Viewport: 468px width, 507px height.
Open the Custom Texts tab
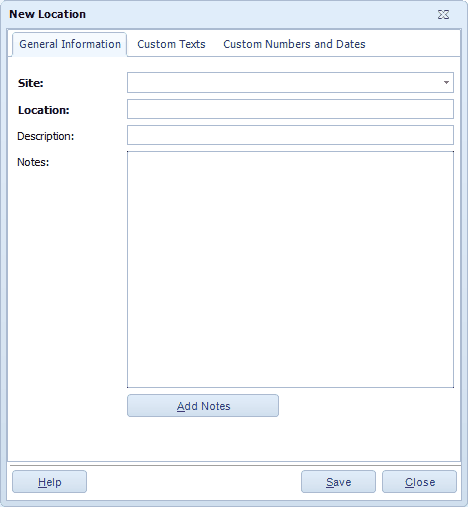(x=171, y=44)
